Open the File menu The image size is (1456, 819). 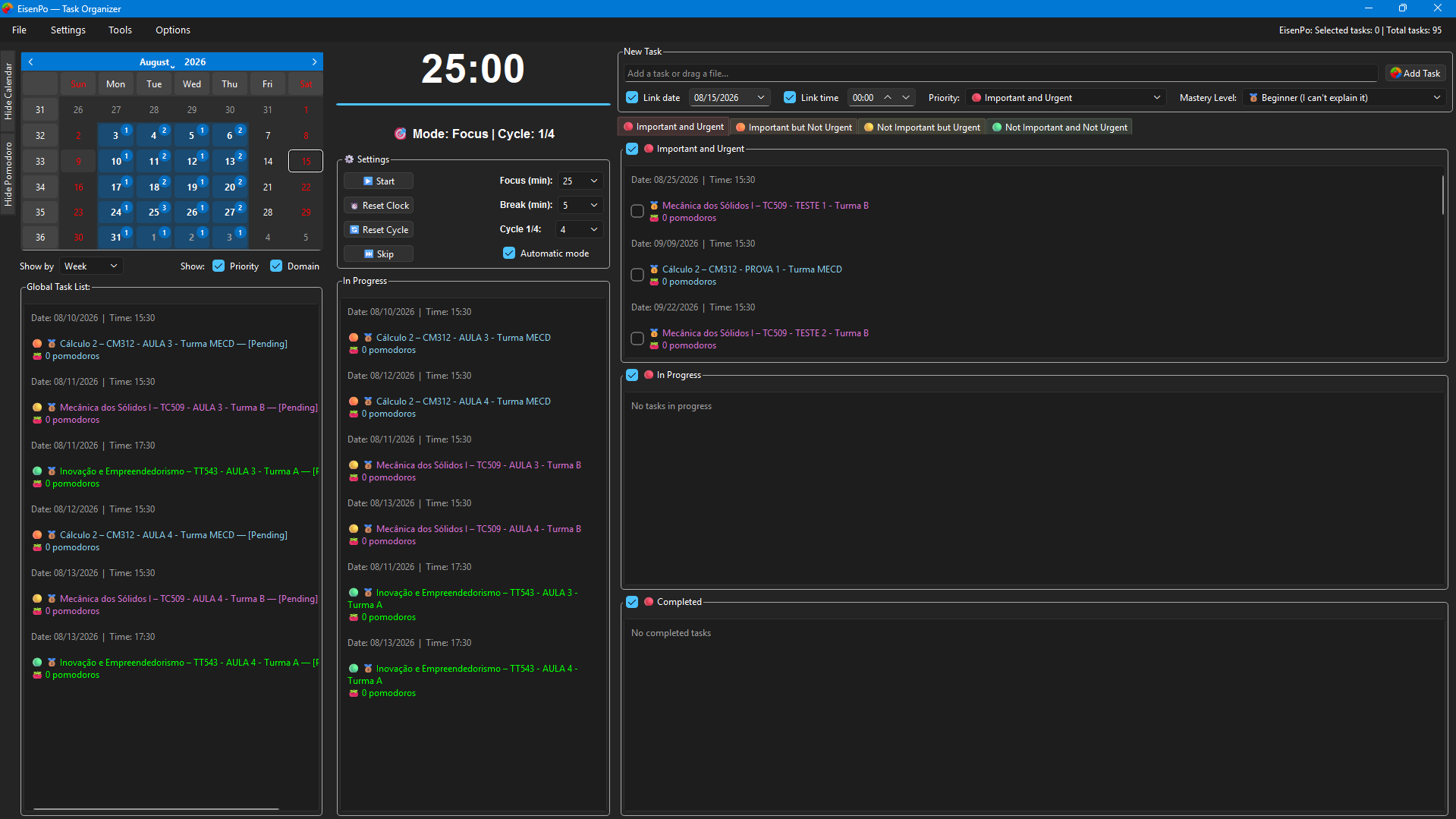pyautogui.click(x=19, y=30)
